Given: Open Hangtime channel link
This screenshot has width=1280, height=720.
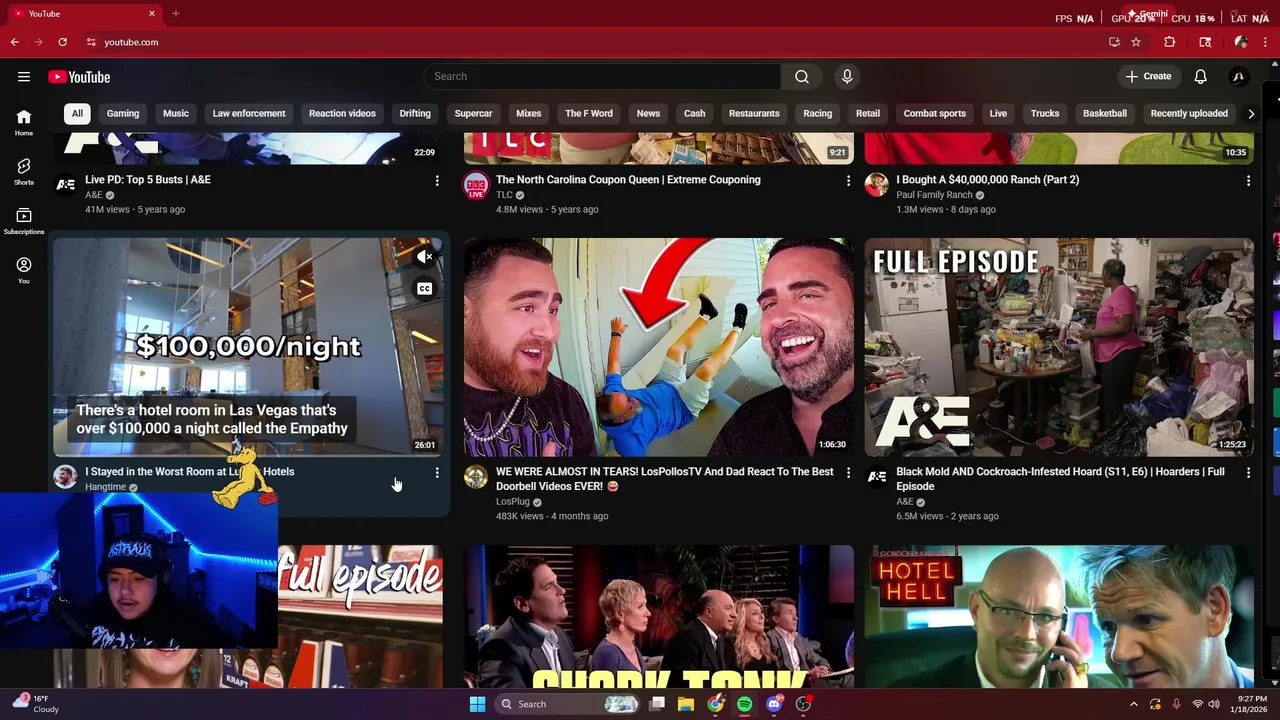Looking at the screenshot, I should click(x=105, y=487).
